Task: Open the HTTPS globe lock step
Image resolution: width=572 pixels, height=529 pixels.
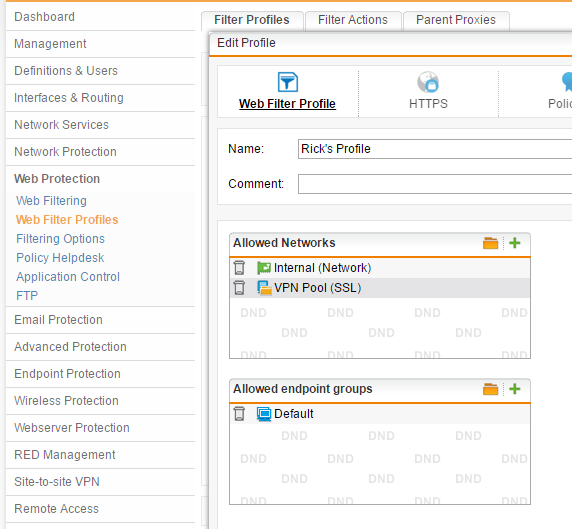Action: point(428,82)
